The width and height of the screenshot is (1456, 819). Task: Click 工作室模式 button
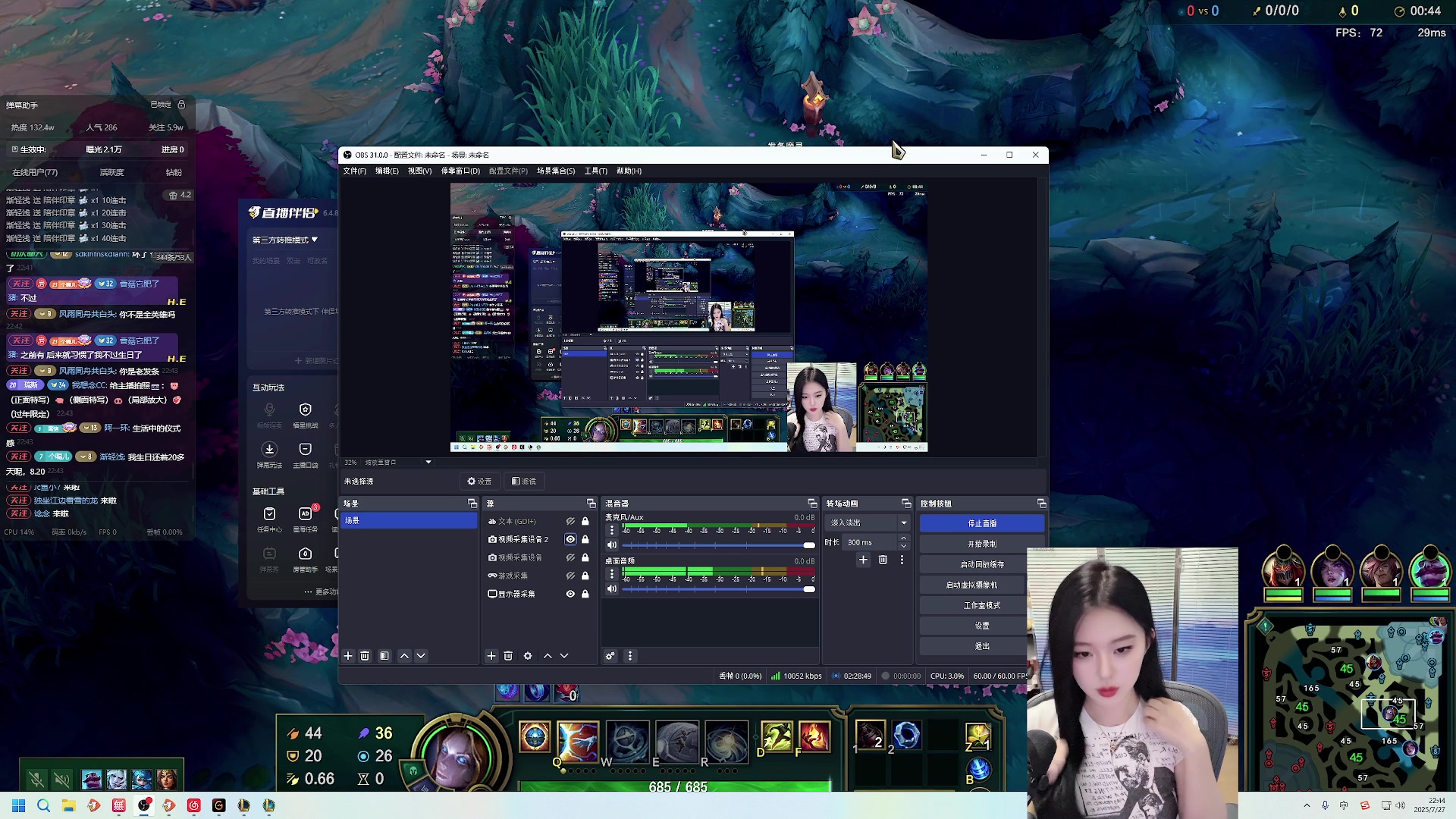pos(982,606)
